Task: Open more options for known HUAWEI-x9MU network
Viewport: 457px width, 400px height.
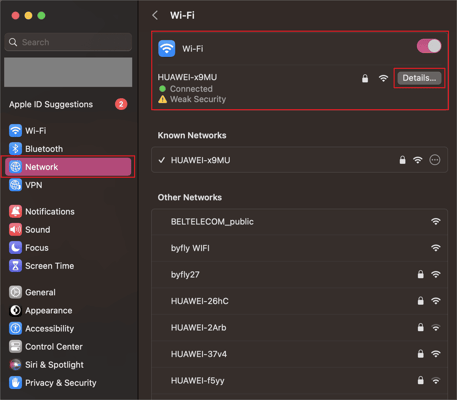Action: 435,160
